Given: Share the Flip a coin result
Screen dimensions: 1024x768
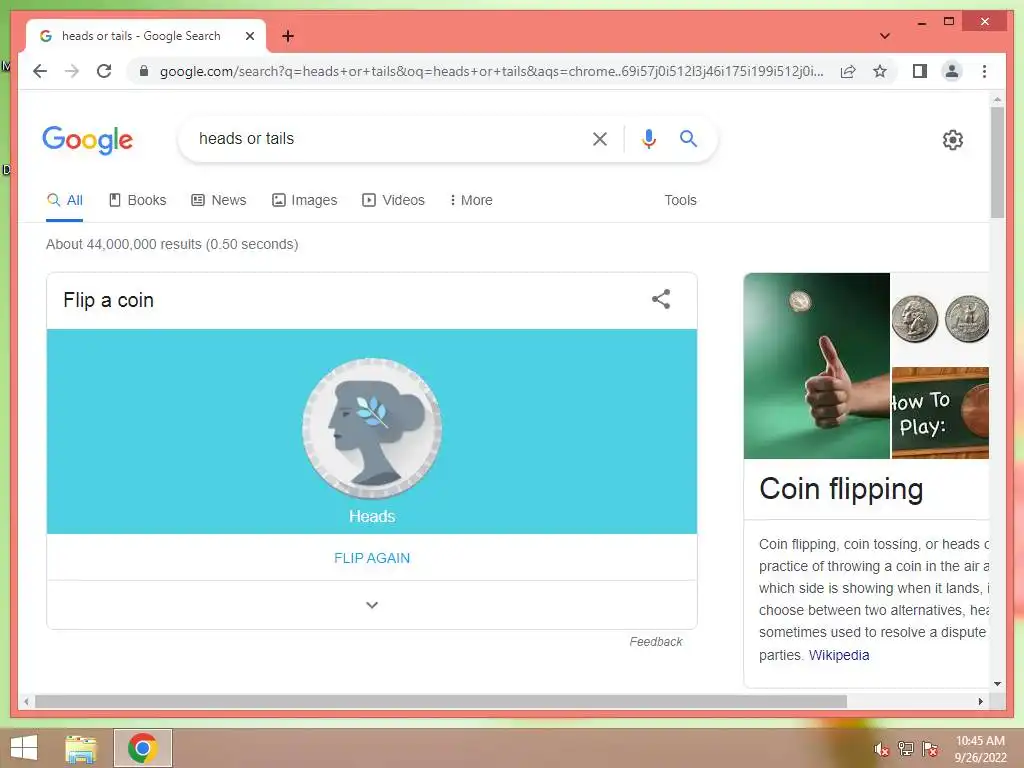Looking at the screenshot, I should [x=661, y=299].
